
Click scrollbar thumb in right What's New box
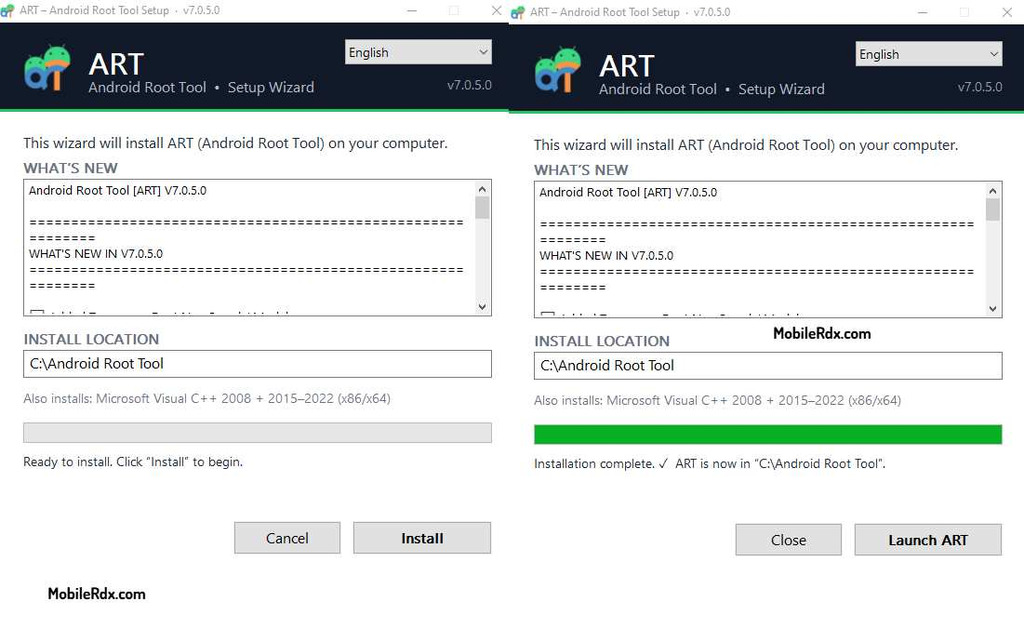(993, 210)
